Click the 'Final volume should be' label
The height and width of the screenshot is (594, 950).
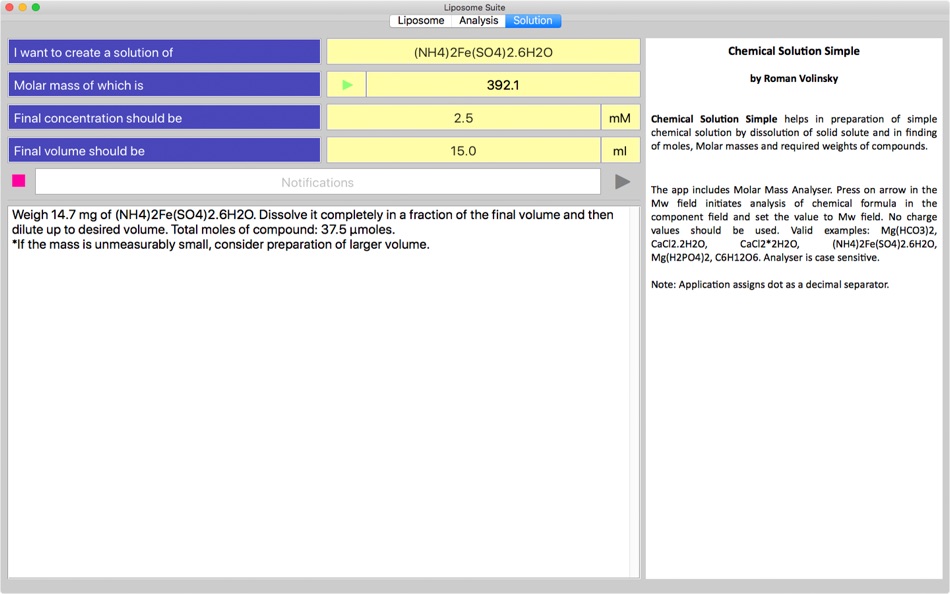pos(164,150)
